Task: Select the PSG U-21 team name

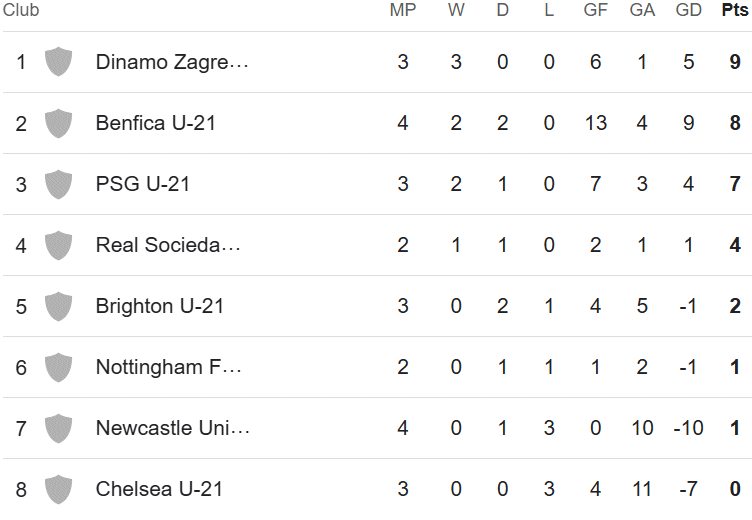Action: [143, 184]
